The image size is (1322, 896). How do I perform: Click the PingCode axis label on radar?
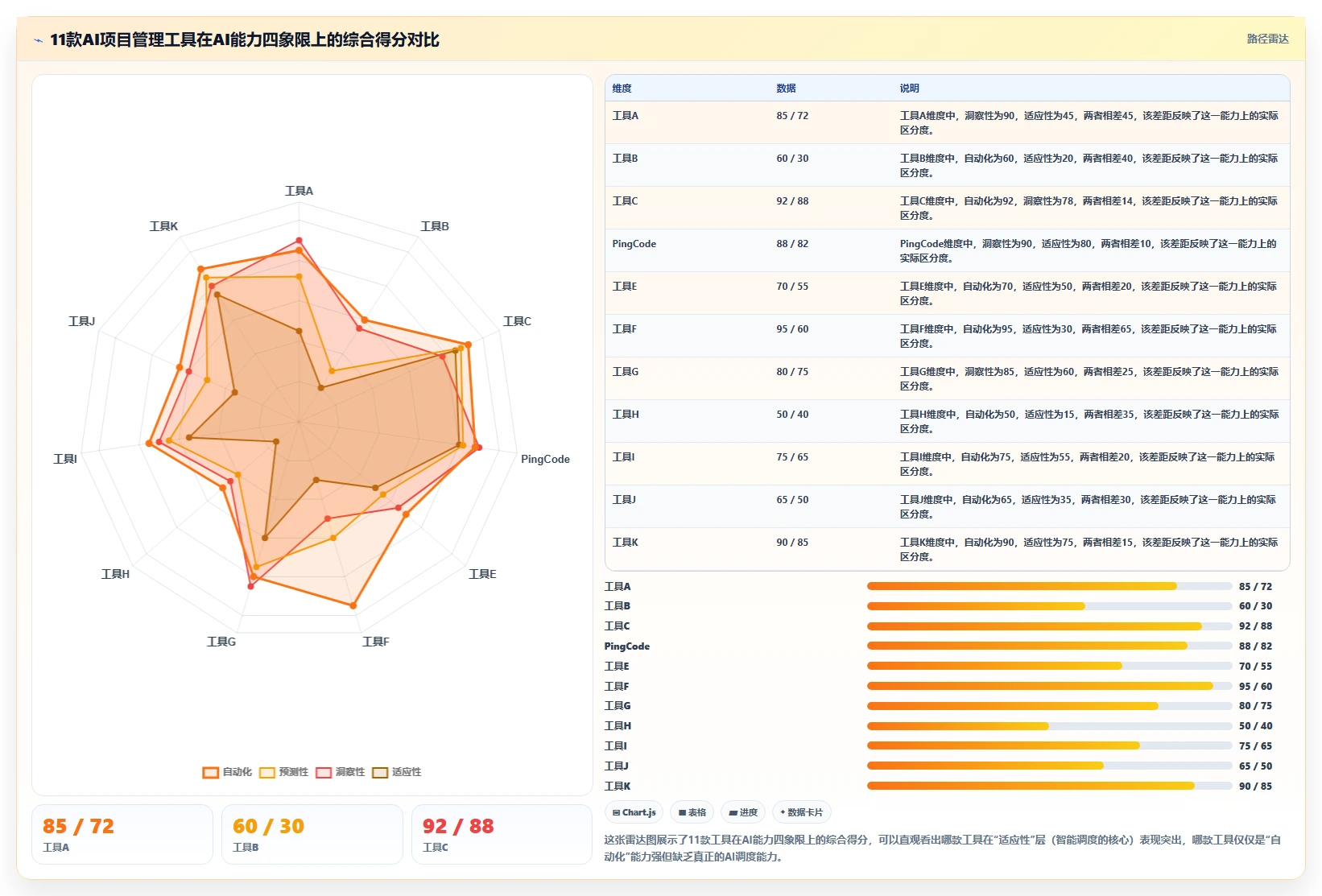click(545, 459)
